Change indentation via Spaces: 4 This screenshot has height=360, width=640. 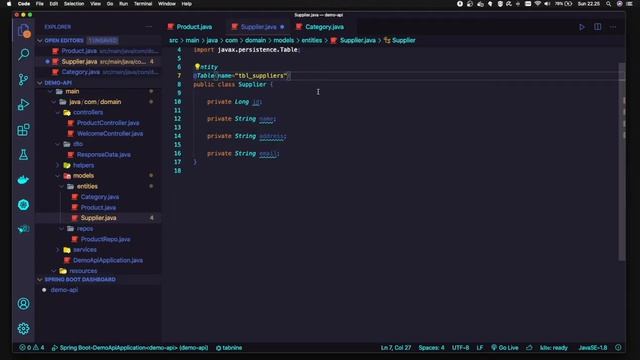431,348
